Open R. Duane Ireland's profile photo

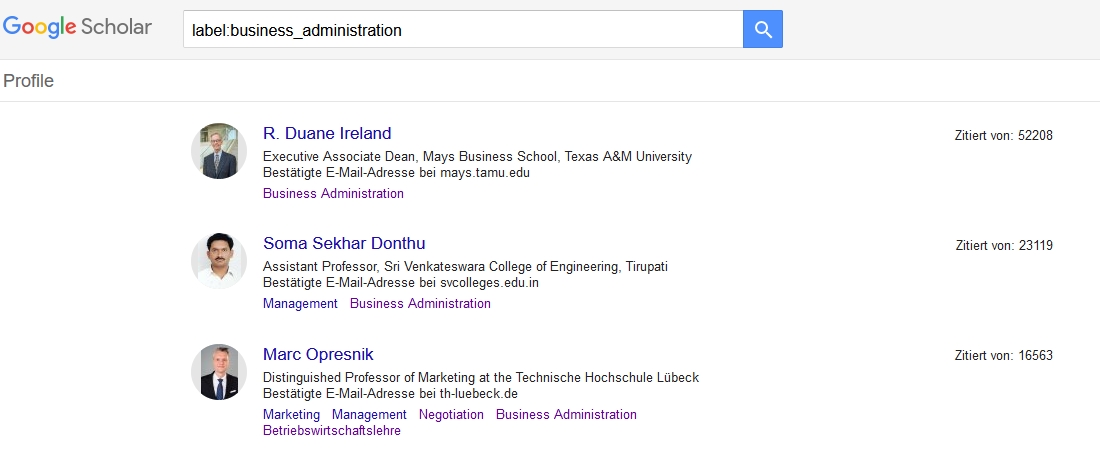tap(219, 151)
